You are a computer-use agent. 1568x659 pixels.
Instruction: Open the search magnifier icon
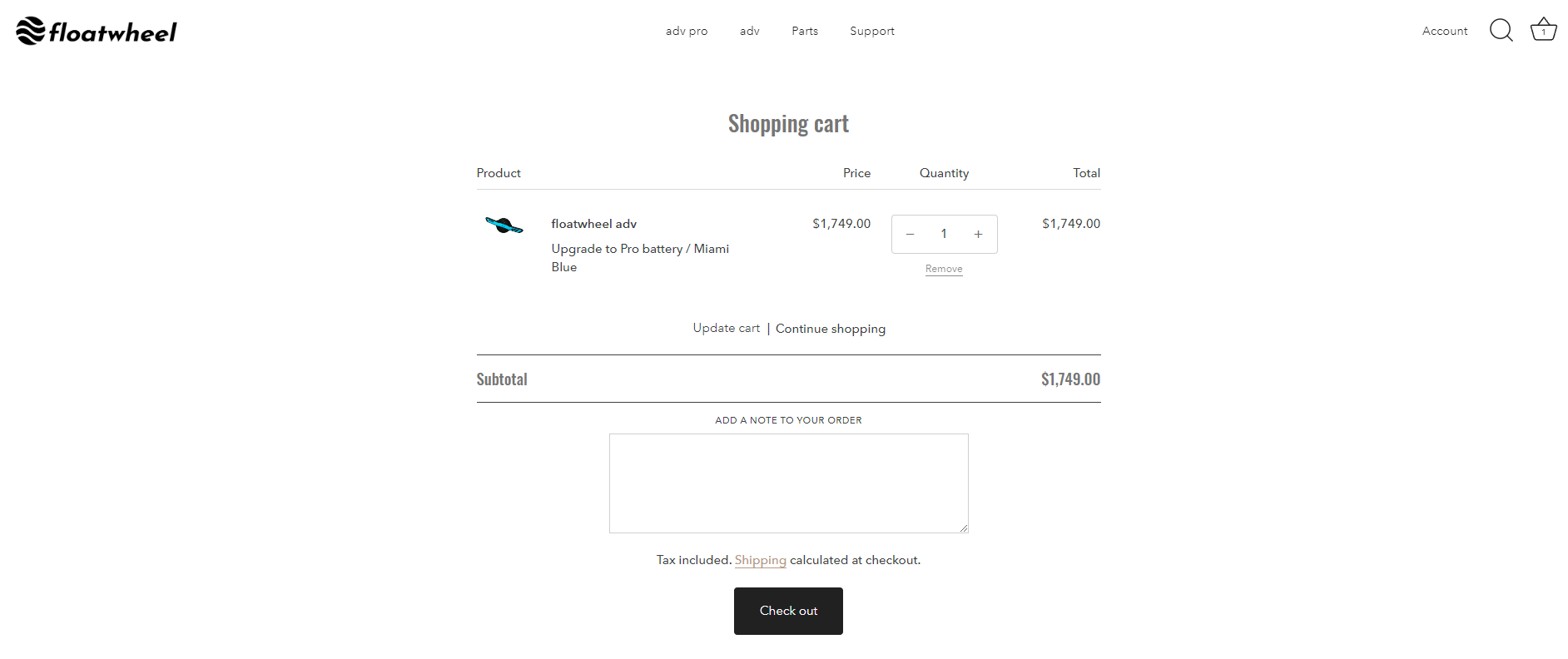click(x=1501, y=31)
